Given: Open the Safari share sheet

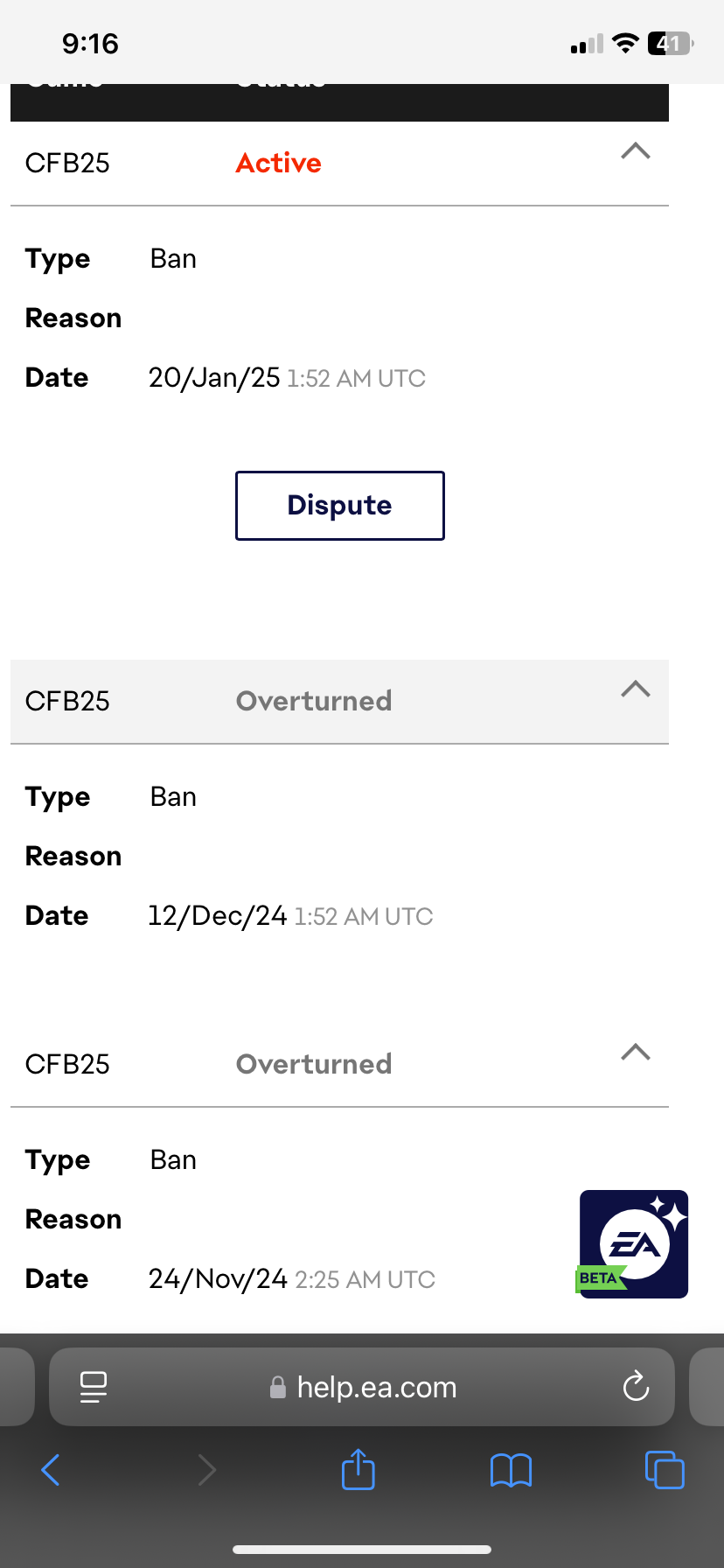Looking at the screenshot, I should (x=359, y=1469).
